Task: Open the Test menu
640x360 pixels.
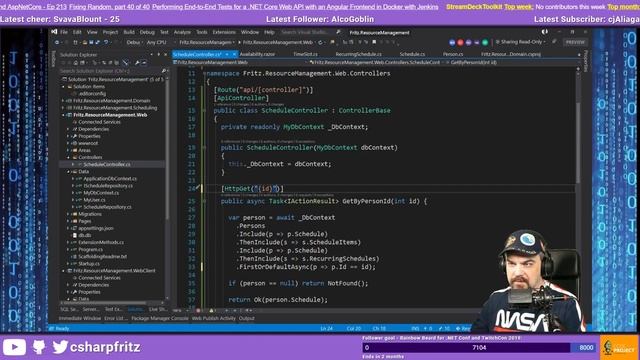Action: 164,32
